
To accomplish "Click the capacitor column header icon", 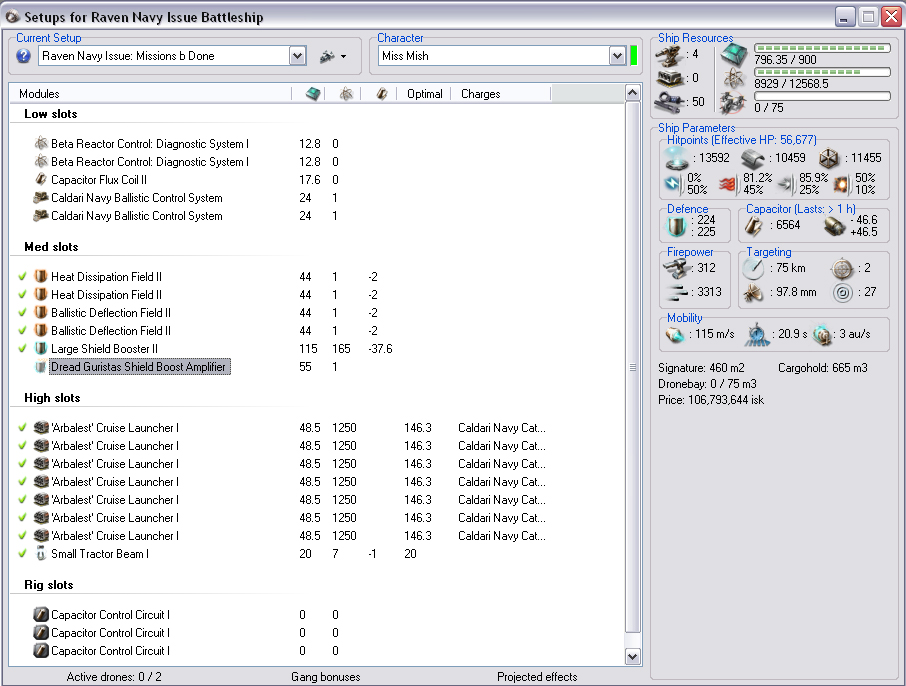I will (x=381, y=94).
